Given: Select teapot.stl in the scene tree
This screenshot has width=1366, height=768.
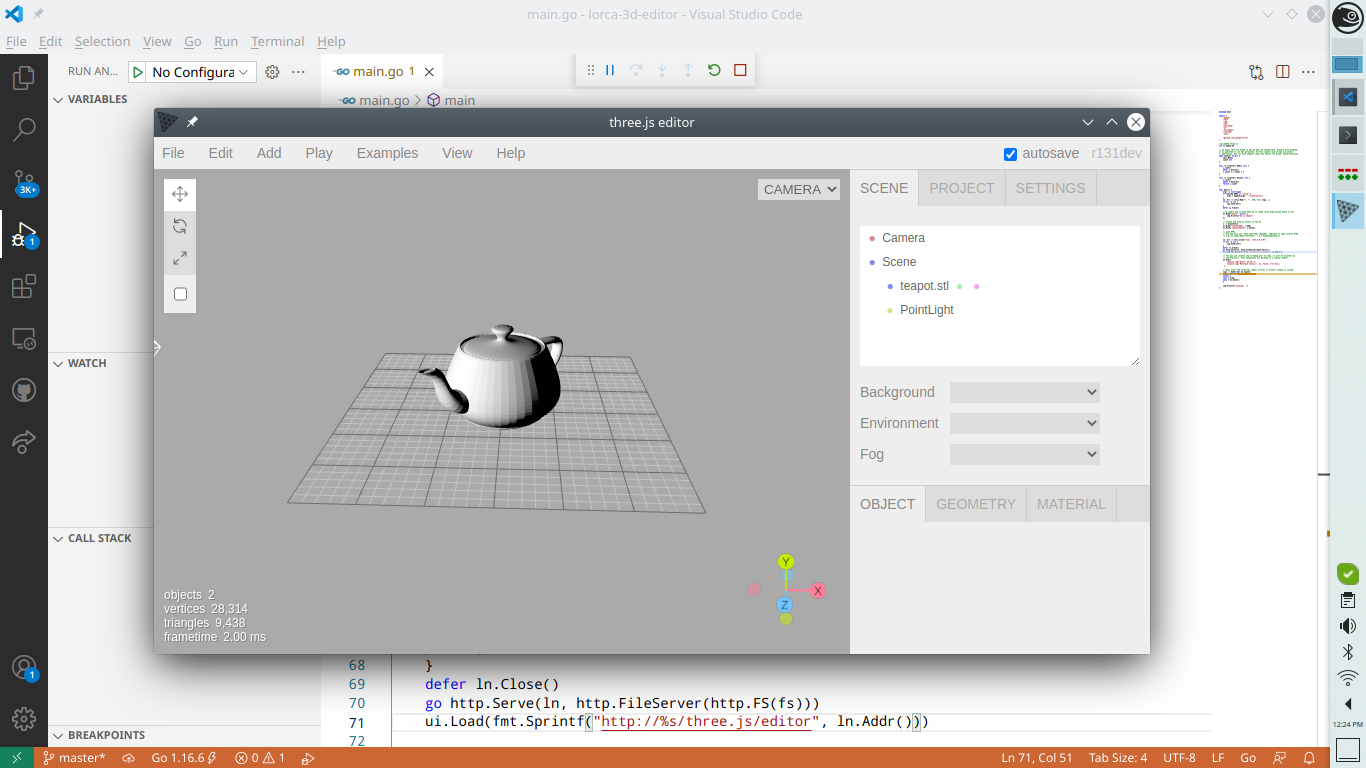Looking at the screenshot, I should pyautogui.click(x=924, y=285).
